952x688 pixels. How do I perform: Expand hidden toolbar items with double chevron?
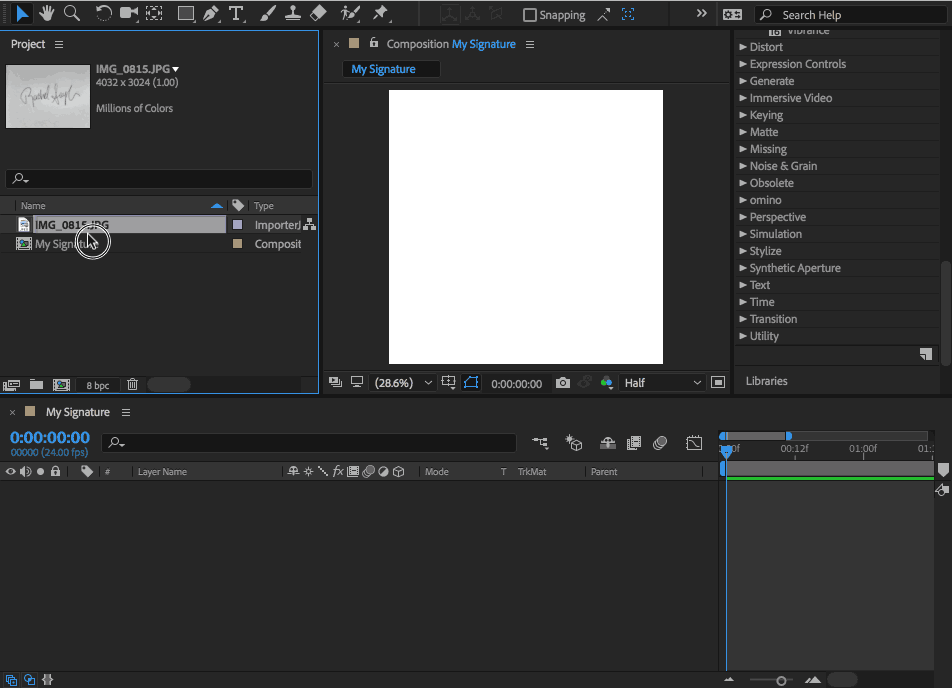[x=701, y=13]
